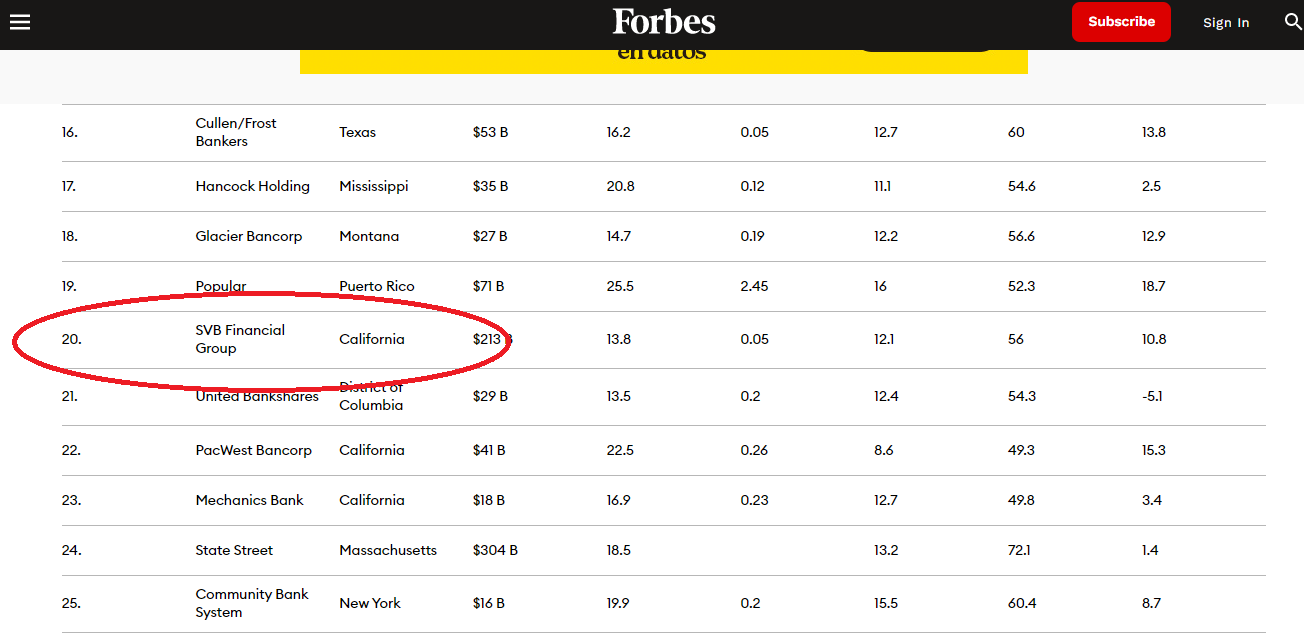
Task: Select the Puerto Rico location cell
Action: pos(377,286)
